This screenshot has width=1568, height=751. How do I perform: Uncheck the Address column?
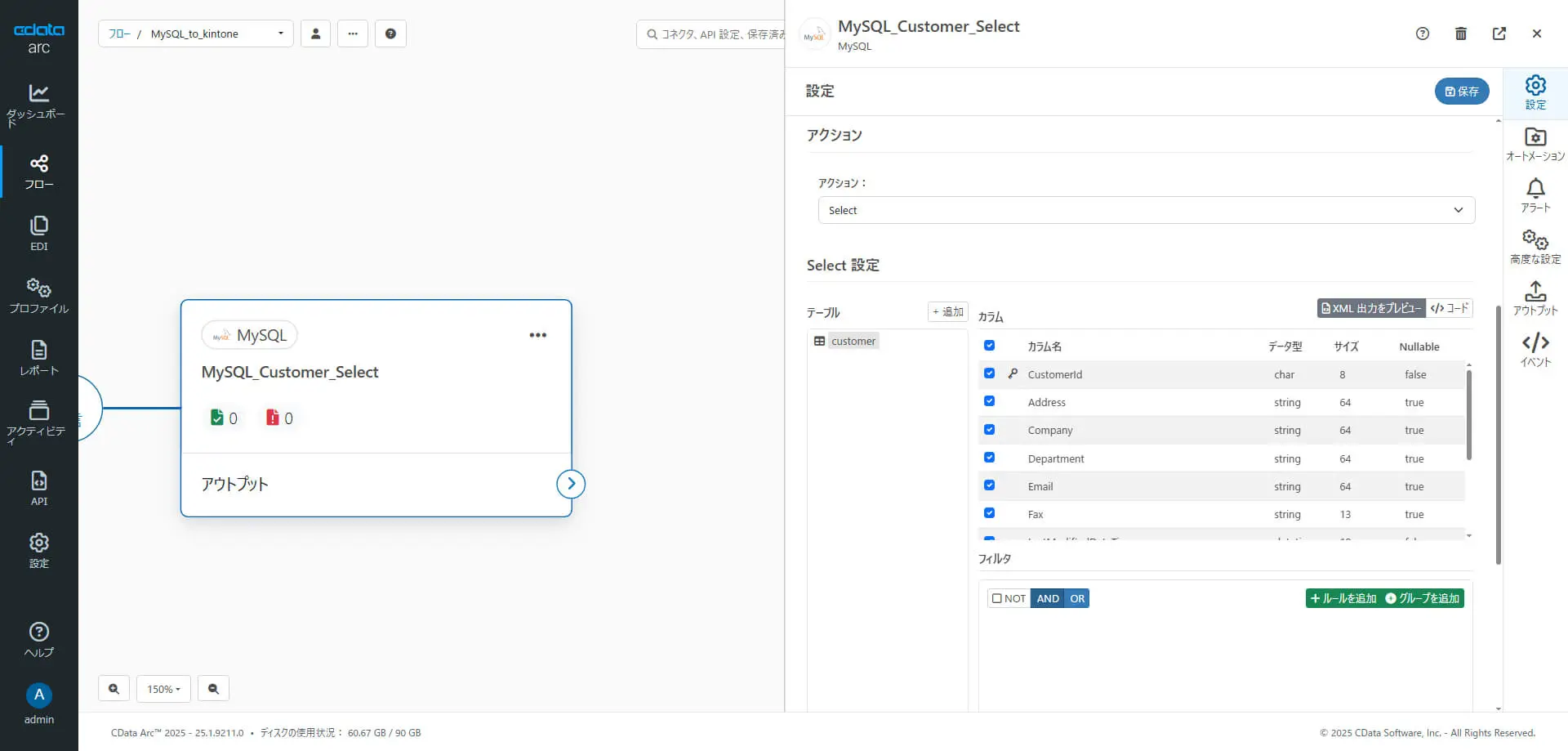tap(989, 401)
